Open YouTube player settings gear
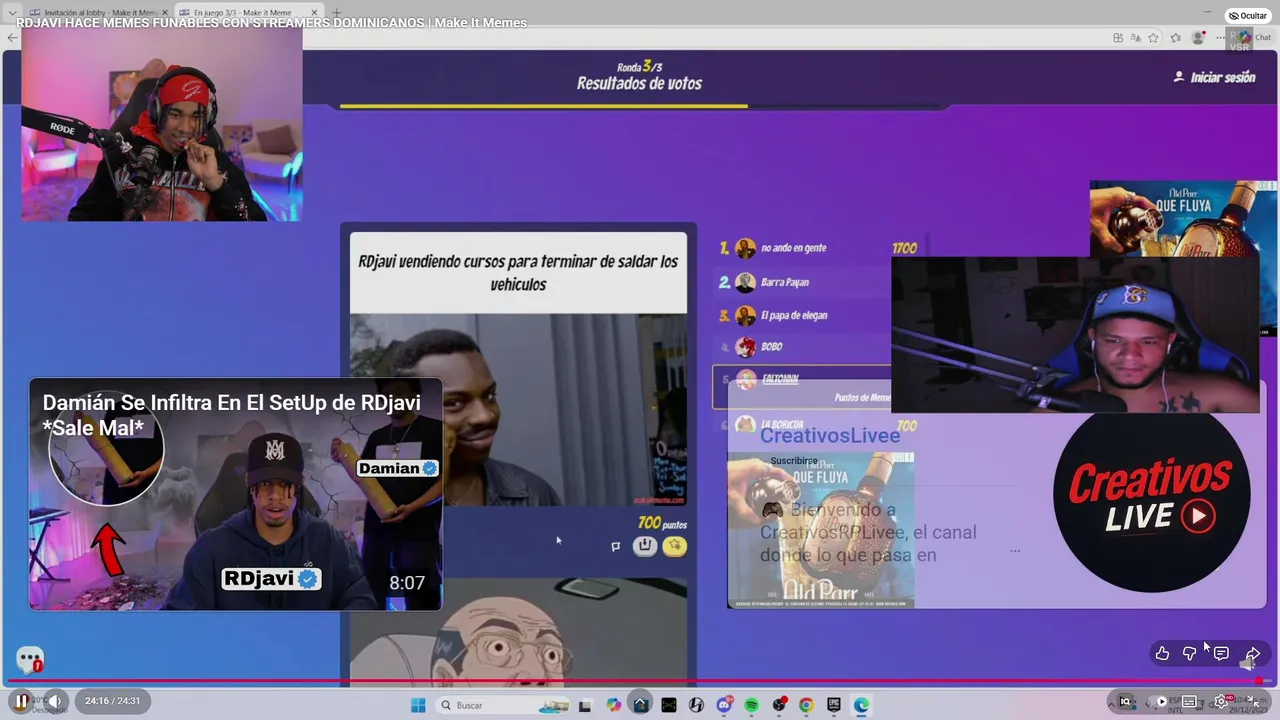The height and width of the screenshot is (720, 1280). tap(1222, 701)
